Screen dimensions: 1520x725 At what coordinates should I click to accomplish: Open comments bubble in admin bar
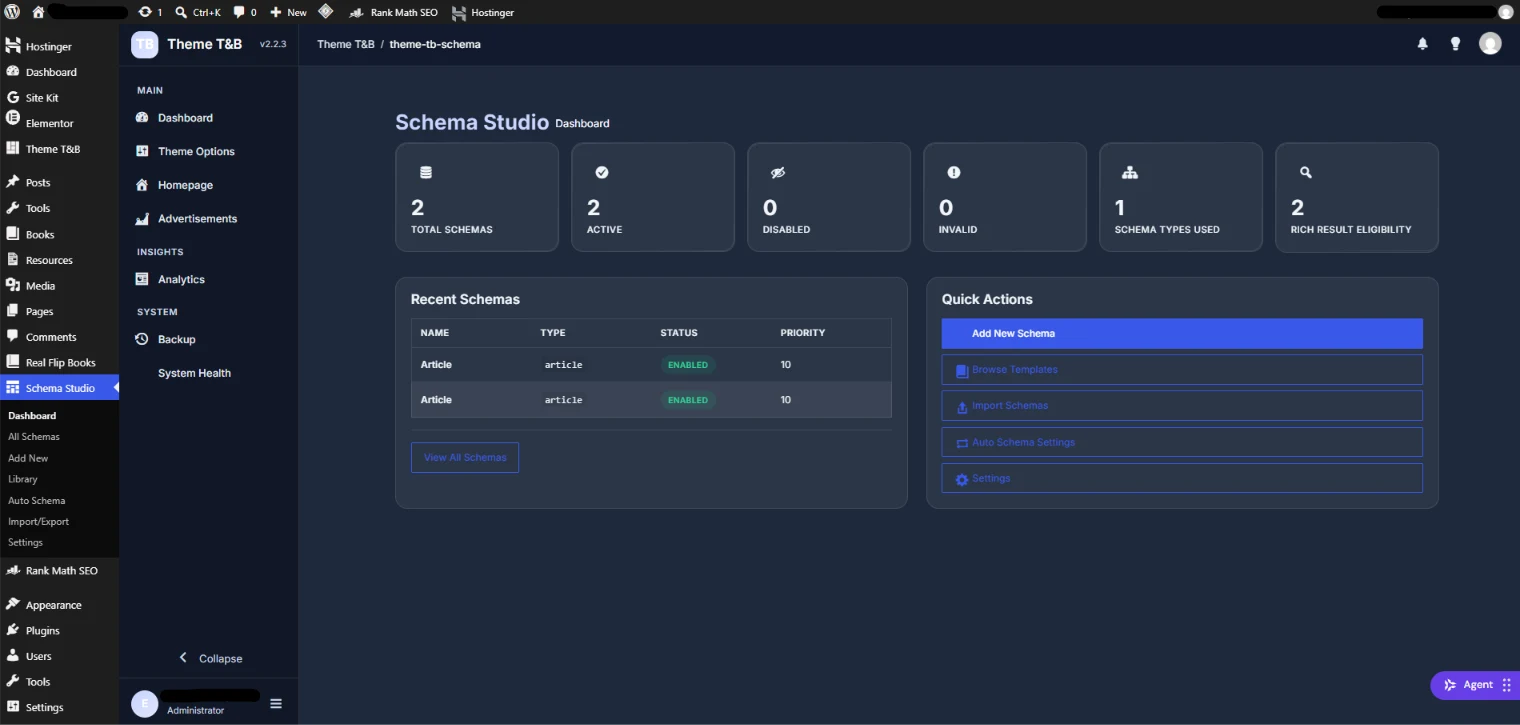(x=245, y=12)
